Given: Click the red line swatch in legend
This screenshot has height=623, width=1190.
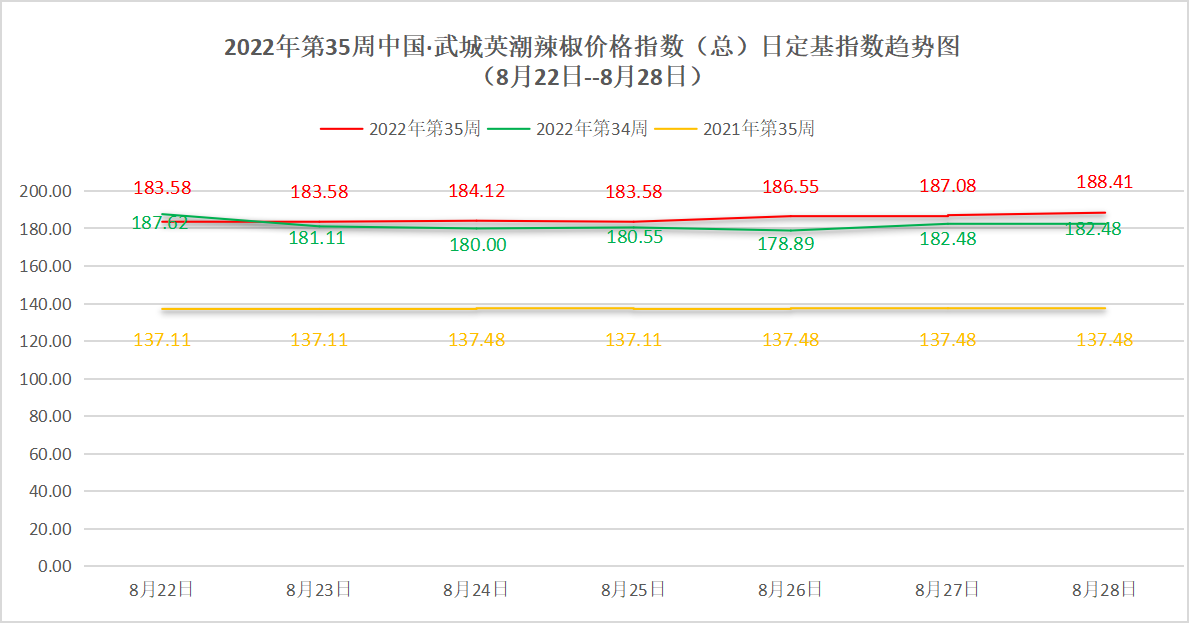Looking at the screenshot, I should click(340, 129).
